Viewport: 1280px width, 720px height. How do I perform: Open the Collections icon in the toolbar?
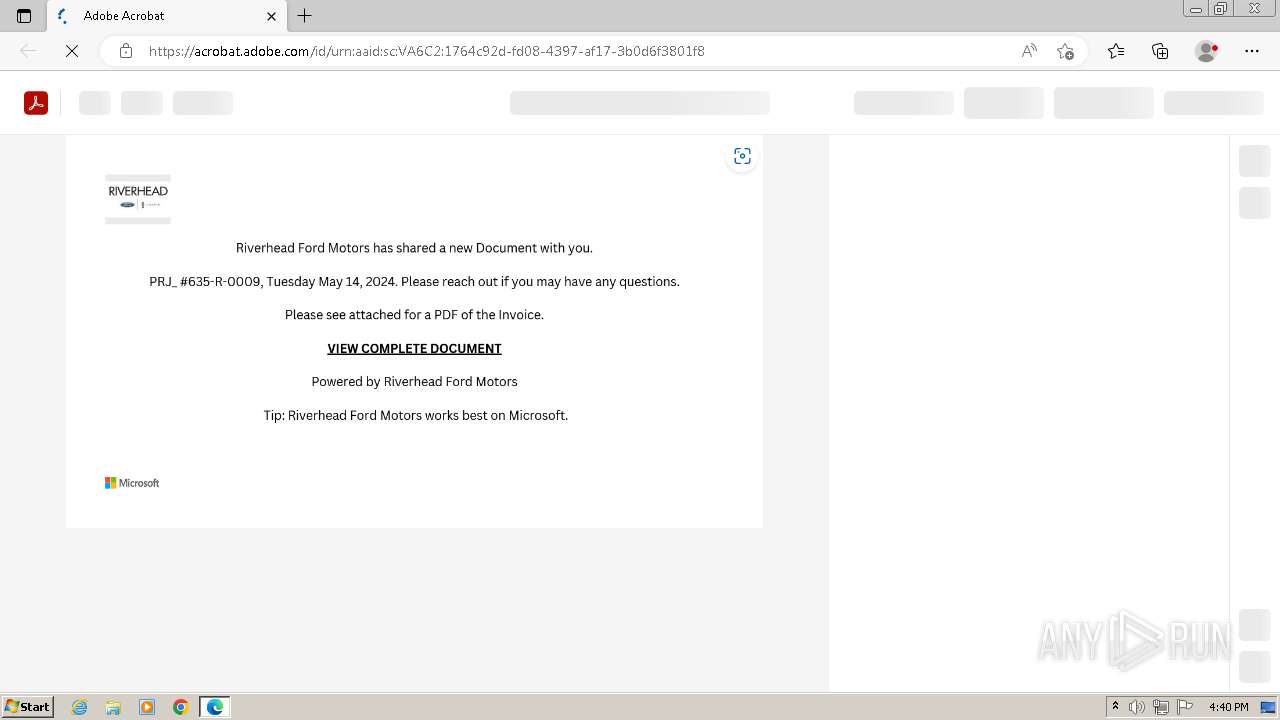point(1160,51)
